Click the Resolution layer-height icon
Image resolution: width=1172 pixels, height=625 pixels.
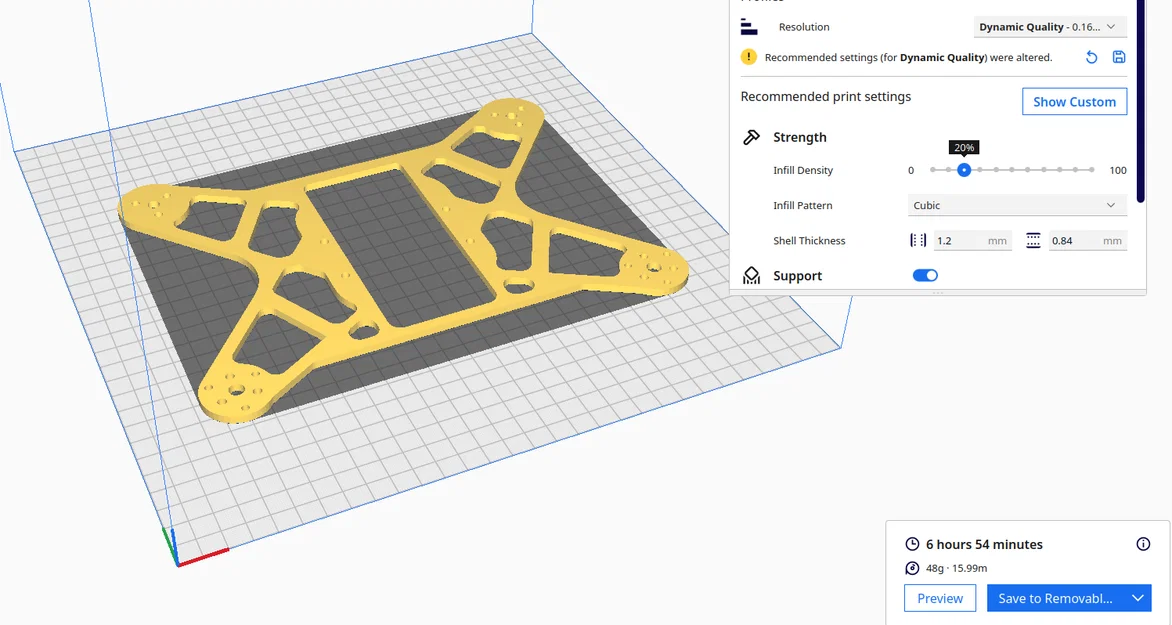(x=748, y=27)
